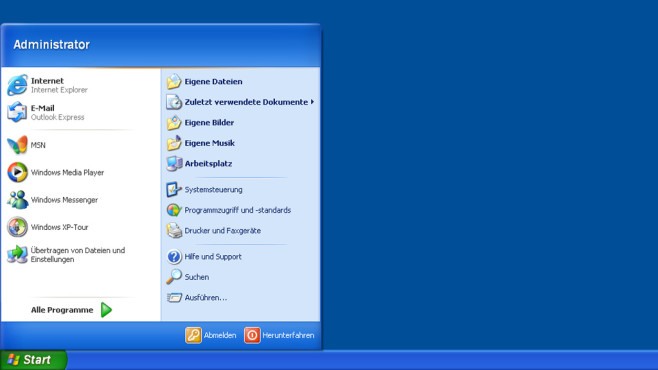This screenshot has height=370, width=658.
Task: Open Suchen magnifier entry
Action: click(x=188, y=277)
